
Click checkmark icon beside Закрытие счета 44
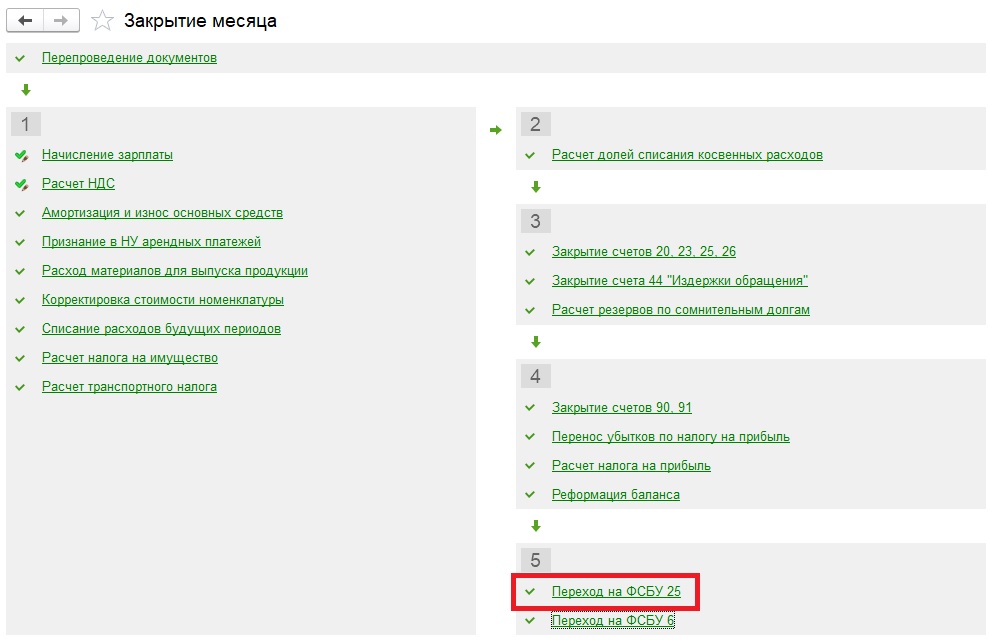click(x=530, y=281)
